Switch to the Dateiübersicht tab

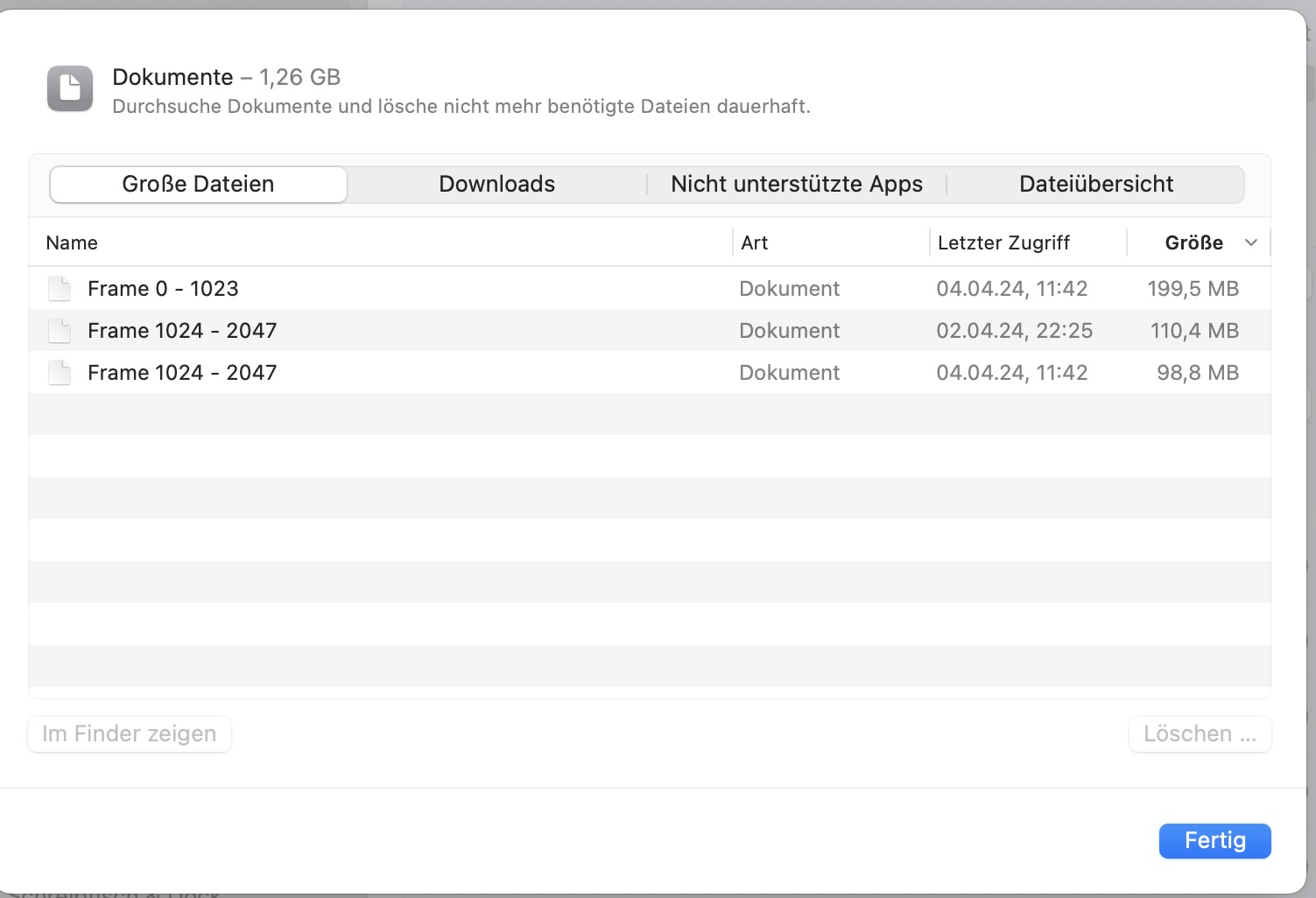pos(1096,185)
